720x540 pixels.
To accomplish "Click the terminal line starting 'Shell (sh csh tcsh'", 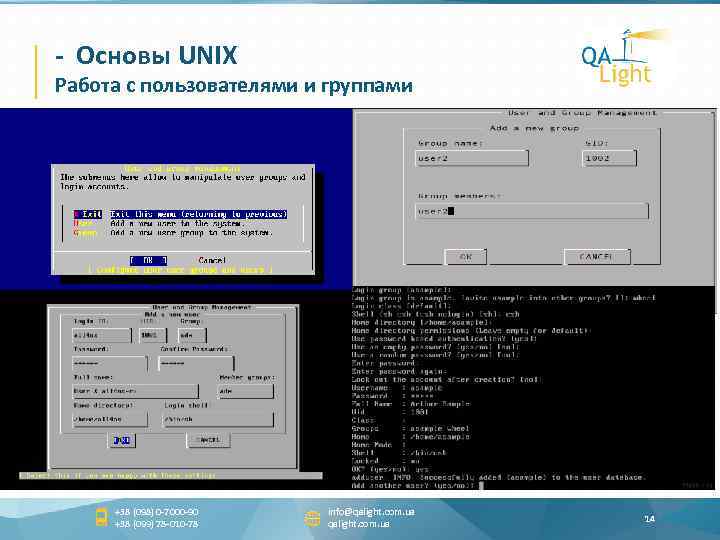I will tap(435, 315).
